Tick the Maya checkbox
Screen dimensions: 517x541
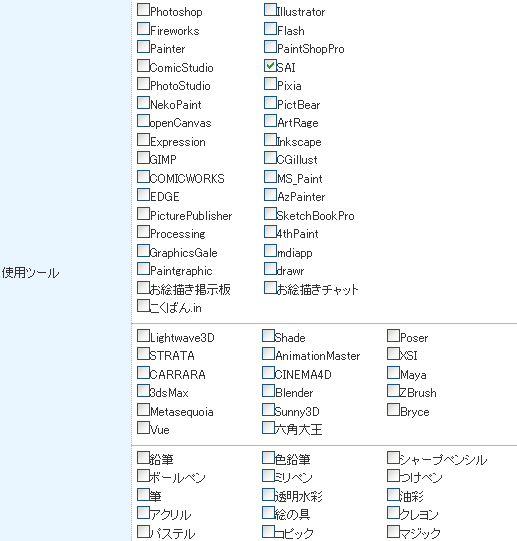[393, 372]
